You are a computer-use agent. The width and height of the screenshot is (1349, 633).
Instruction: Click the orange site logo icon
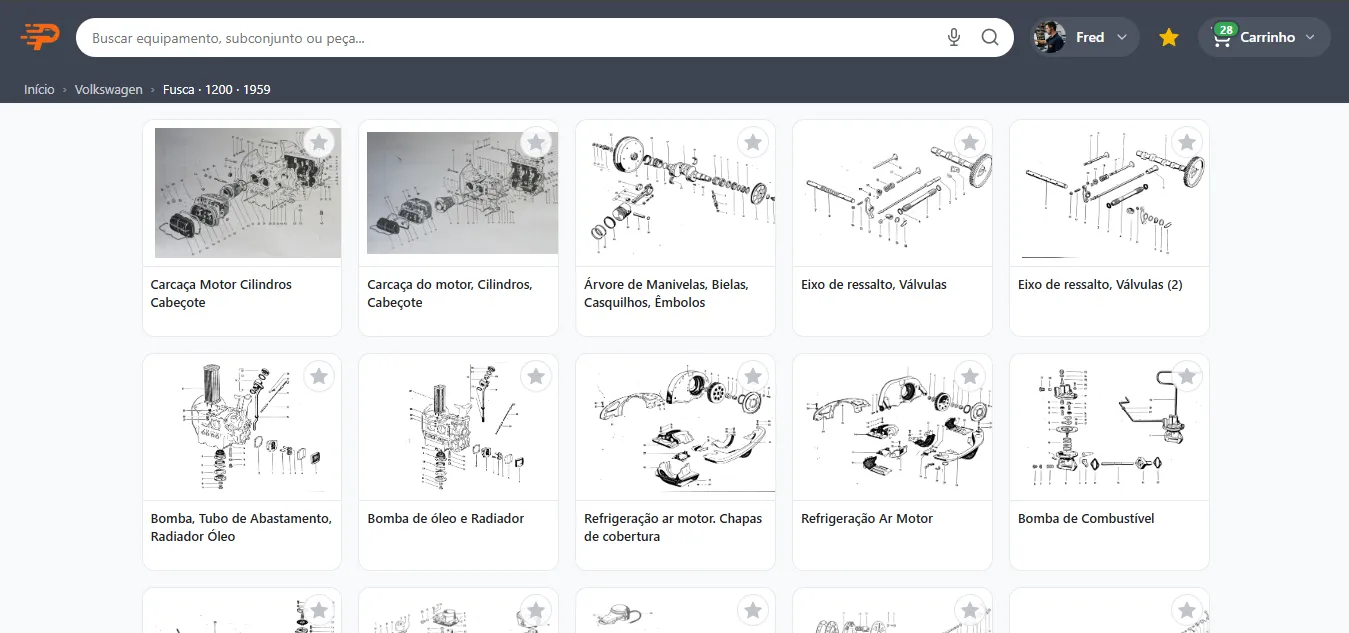(x=40, y=37)
